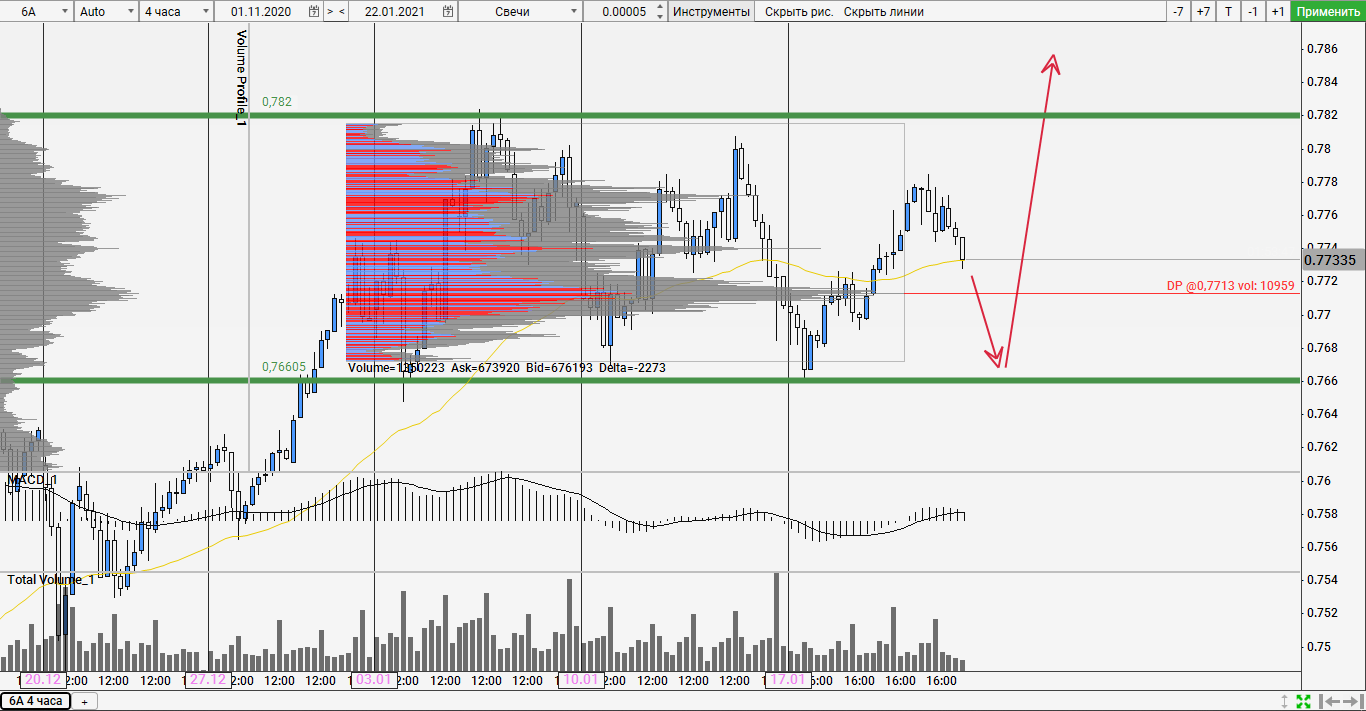Toggle 'Скрыть линии' to hide lines
Viewport: 1366px width, 711px height.
(883, 12)
